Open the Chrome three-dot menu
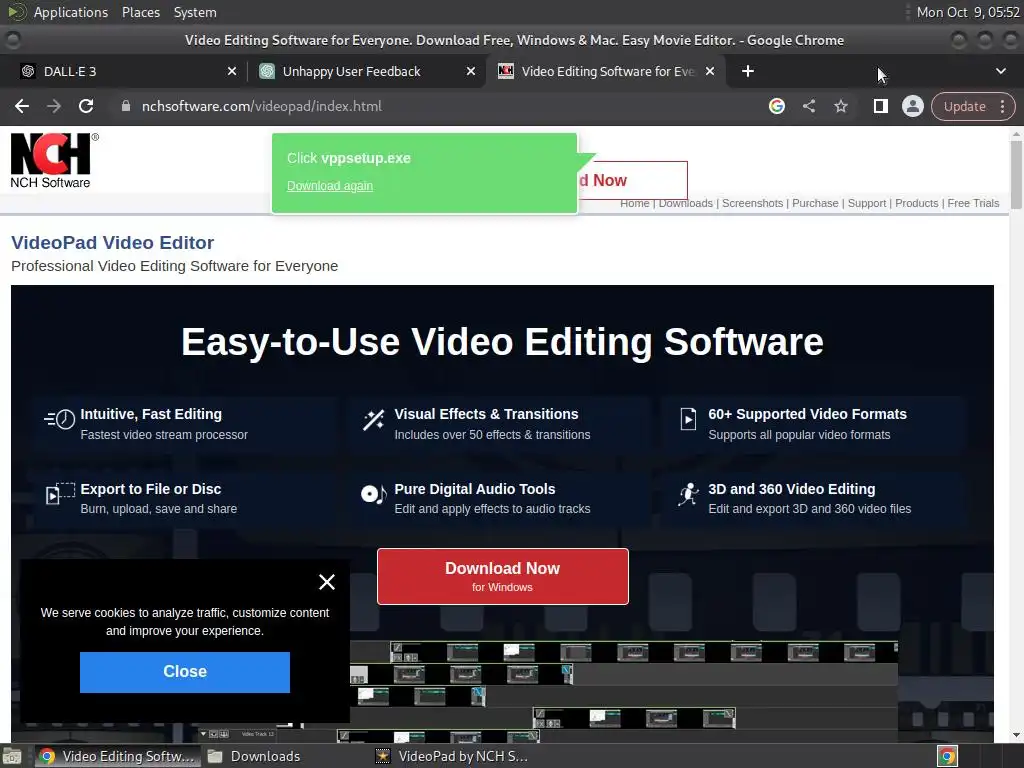 [1002, 106]
